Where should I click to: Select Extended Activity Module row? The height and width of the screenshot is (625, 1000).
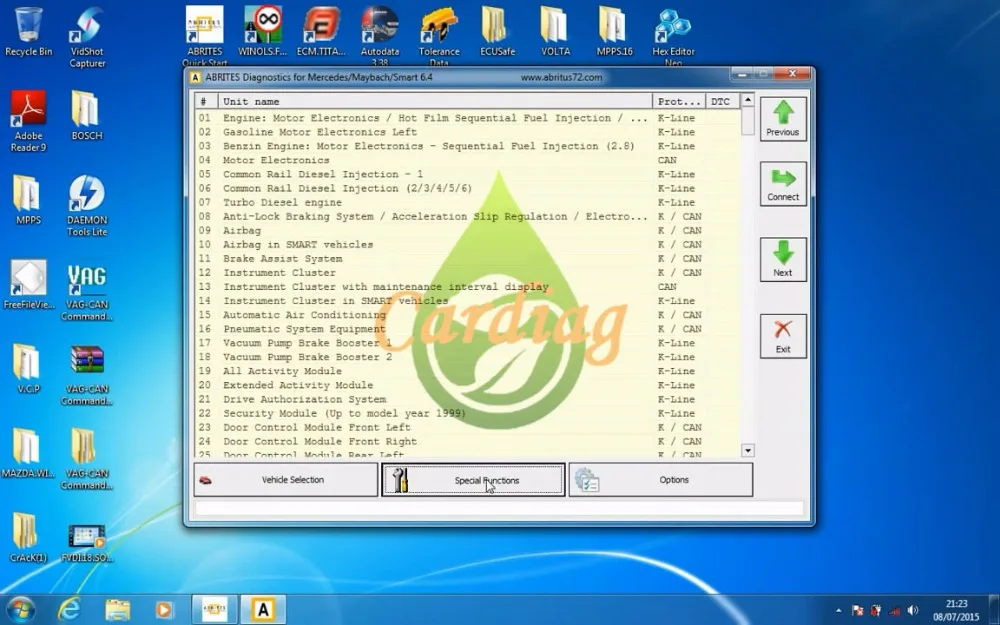coord(468,385)
